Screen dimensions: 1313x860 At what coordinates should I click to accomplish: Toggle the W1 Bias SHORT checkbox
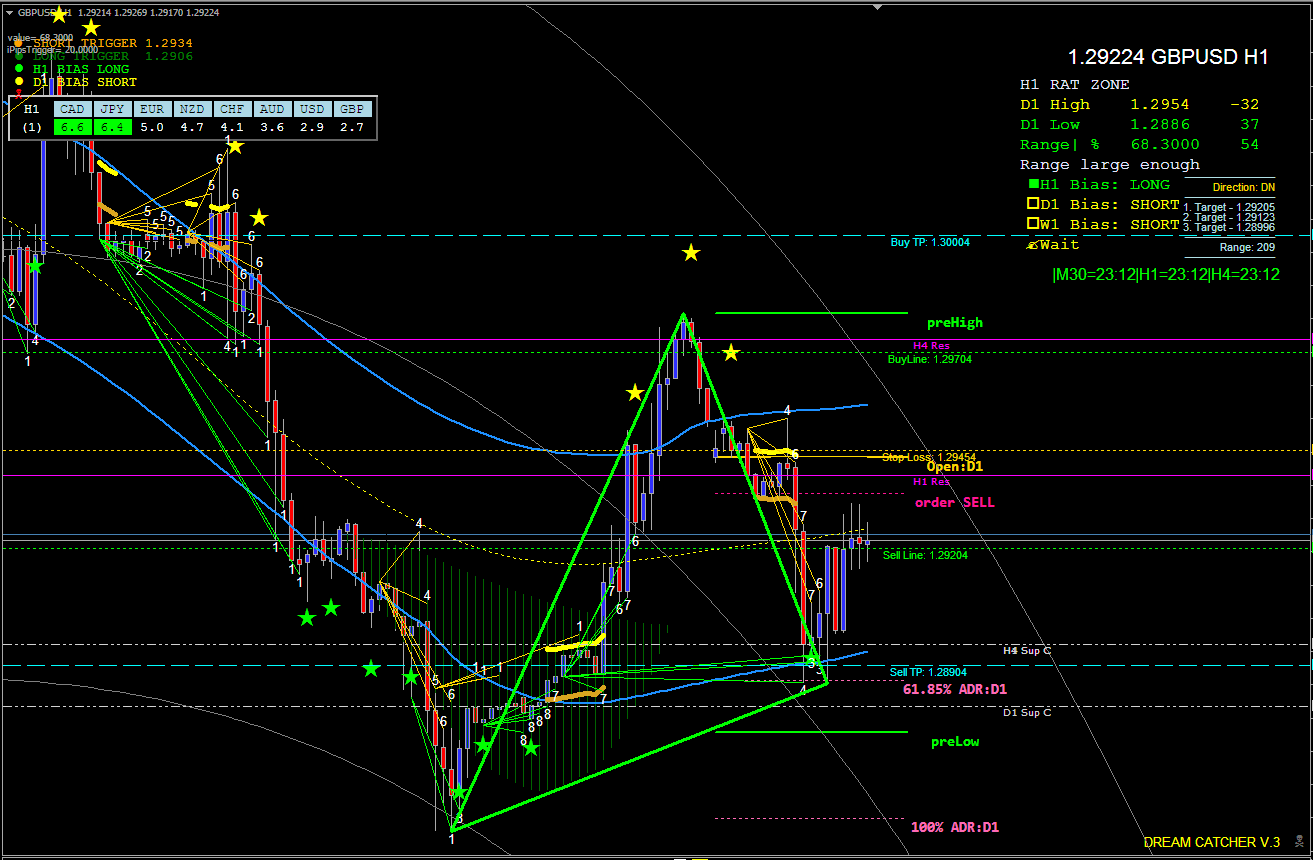pyautogui.click(x=1031, y=224)
